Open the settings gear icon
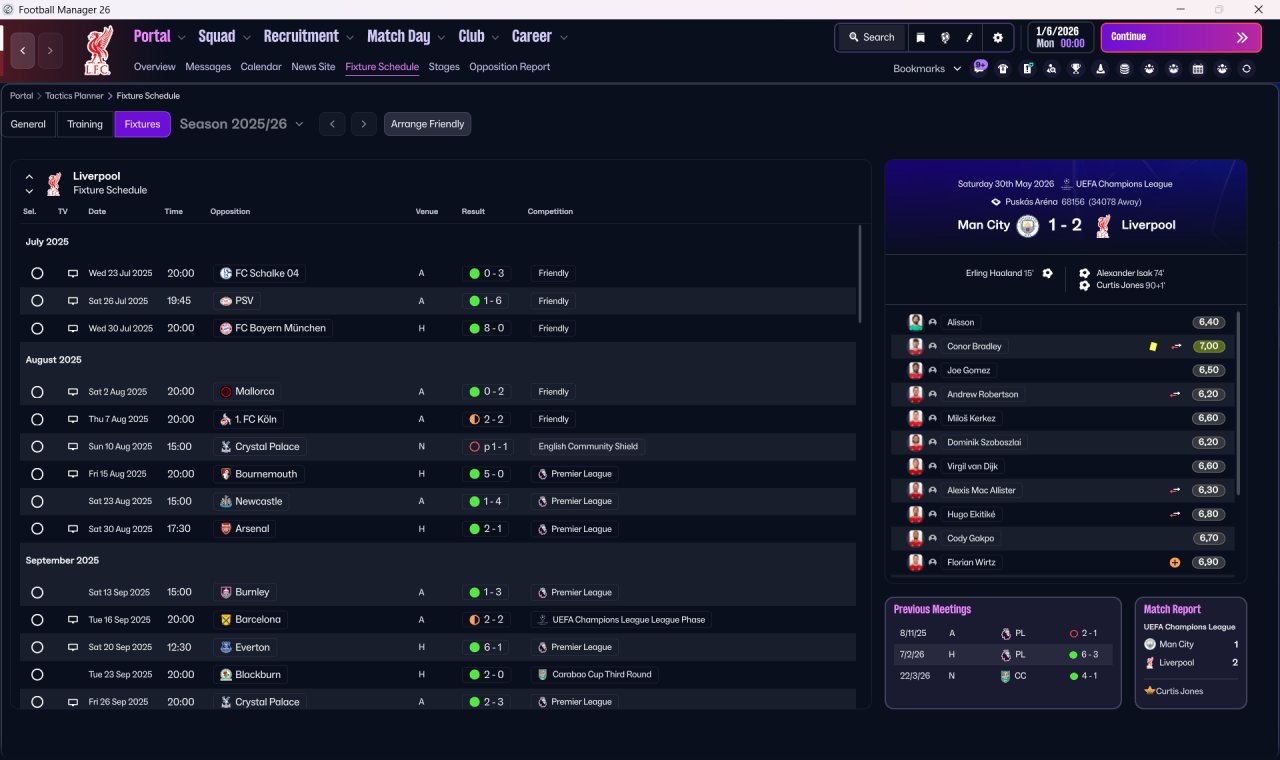 (997, 38)
